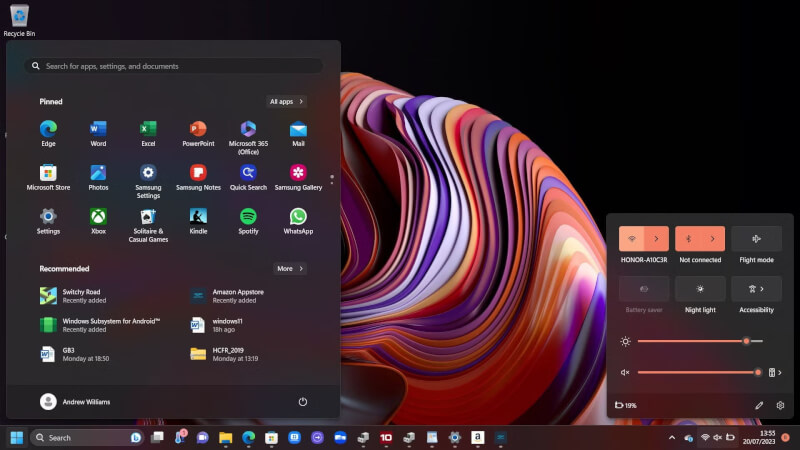This screenshot has height=450, width=800.
Task: Show hidden tray icons chevron
Action: (x=672, y=438)
